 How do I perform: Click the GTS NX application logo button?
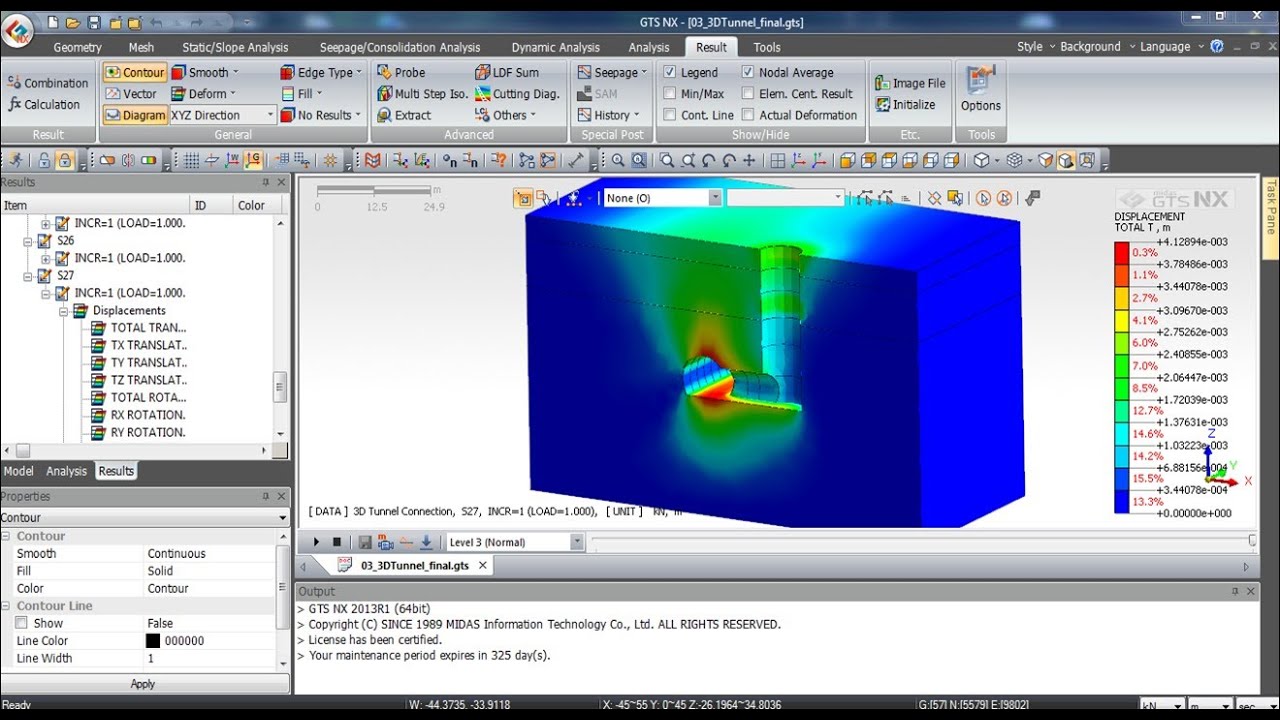[x=17, y=30]
